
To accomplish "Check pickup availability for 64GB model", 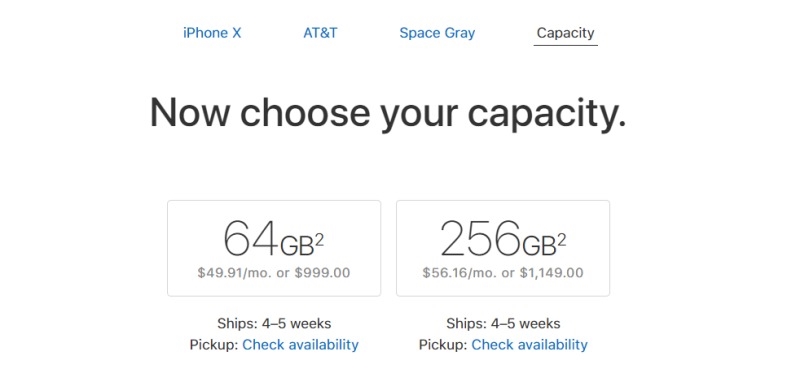I will [x=301, y=345].
